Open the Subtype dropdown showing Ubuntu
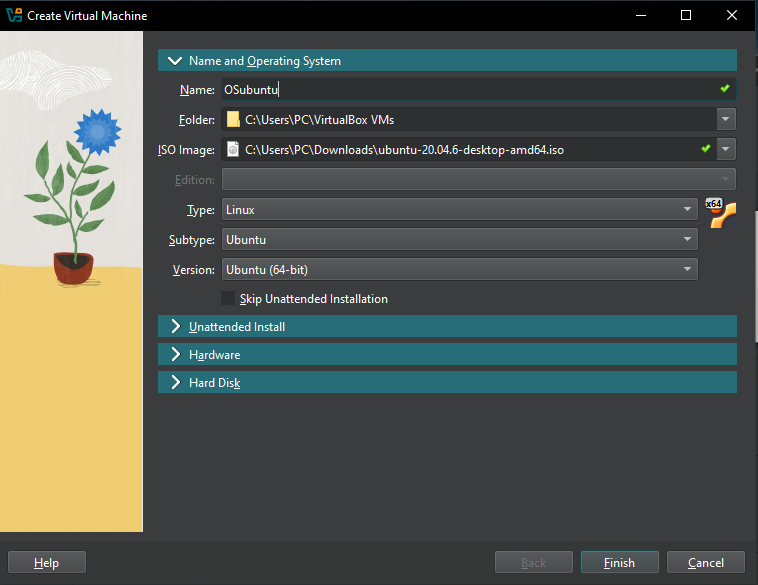The width and height of the screenshot is (758, 585). [688, 240]
